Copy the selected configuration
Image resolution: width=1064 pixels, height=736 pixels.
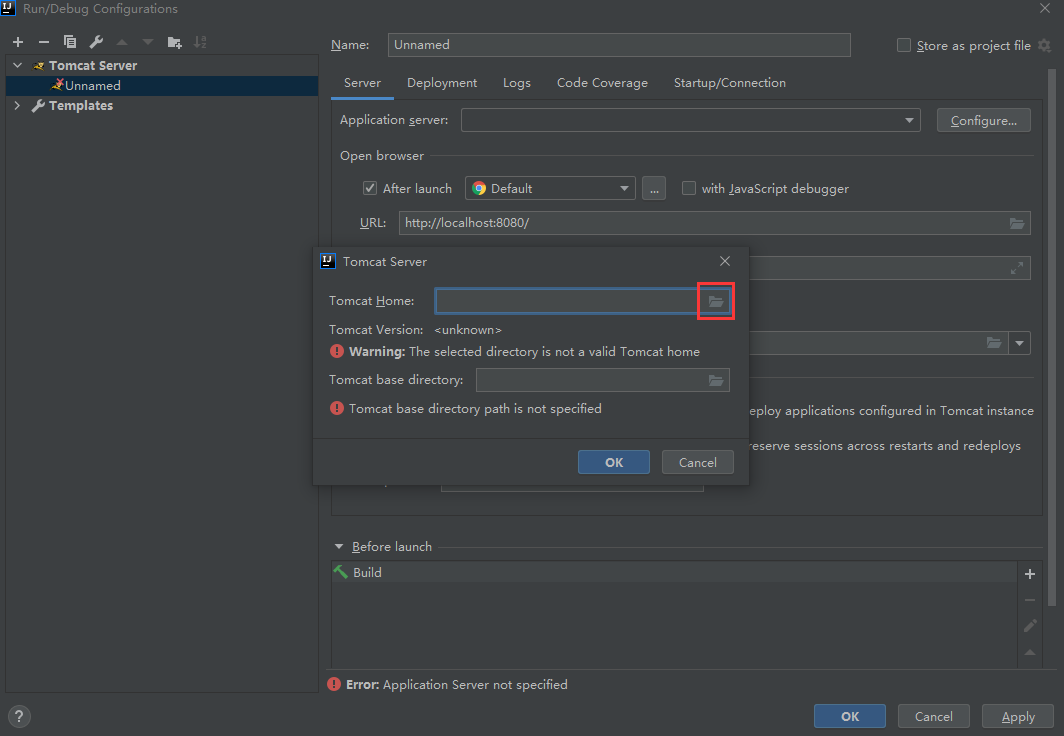coord(69,42)
